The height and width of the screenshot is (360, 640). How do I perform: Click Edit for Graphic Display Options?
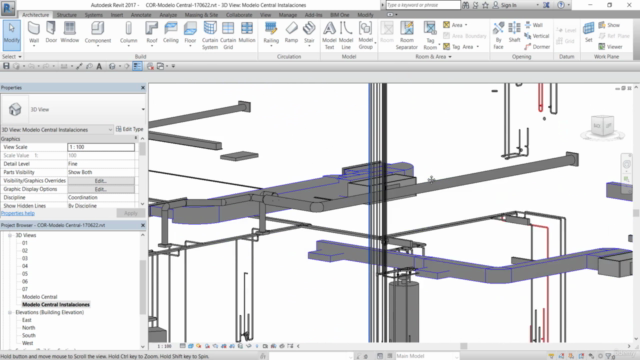[101, 189]
